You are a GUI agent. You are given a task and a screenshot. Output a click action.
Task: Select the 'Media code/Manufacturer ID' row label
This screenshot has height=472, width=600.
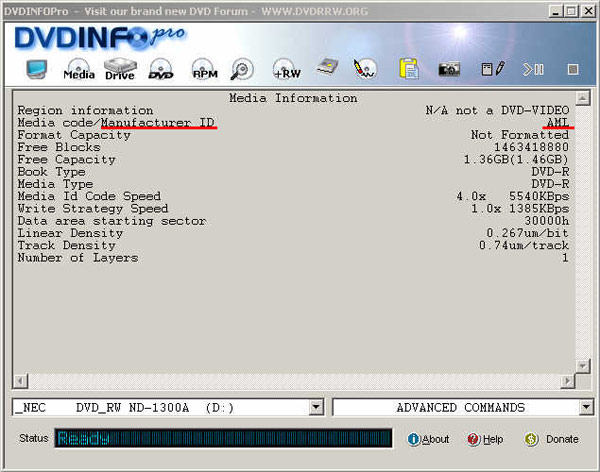tap(116, 123)
